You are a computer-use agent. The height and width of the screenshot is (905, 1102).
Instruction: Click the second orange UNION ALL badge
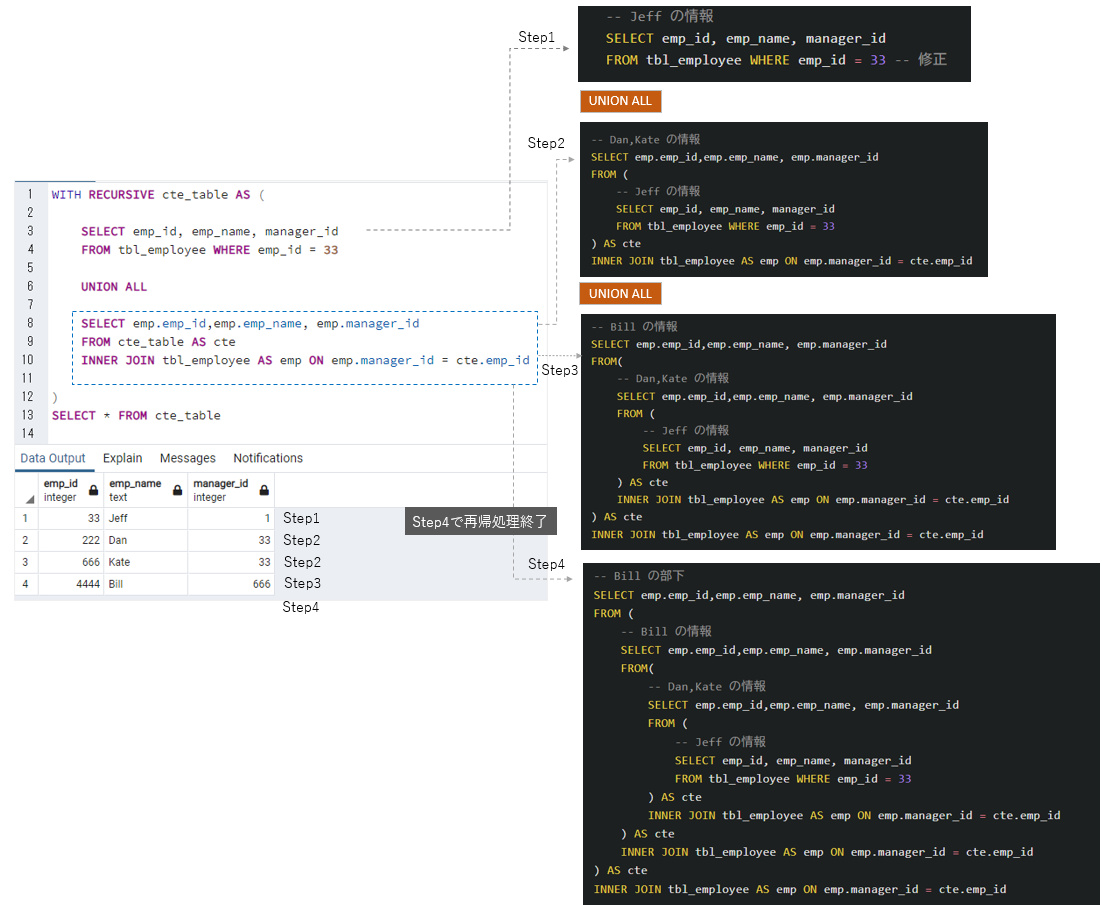620,293
